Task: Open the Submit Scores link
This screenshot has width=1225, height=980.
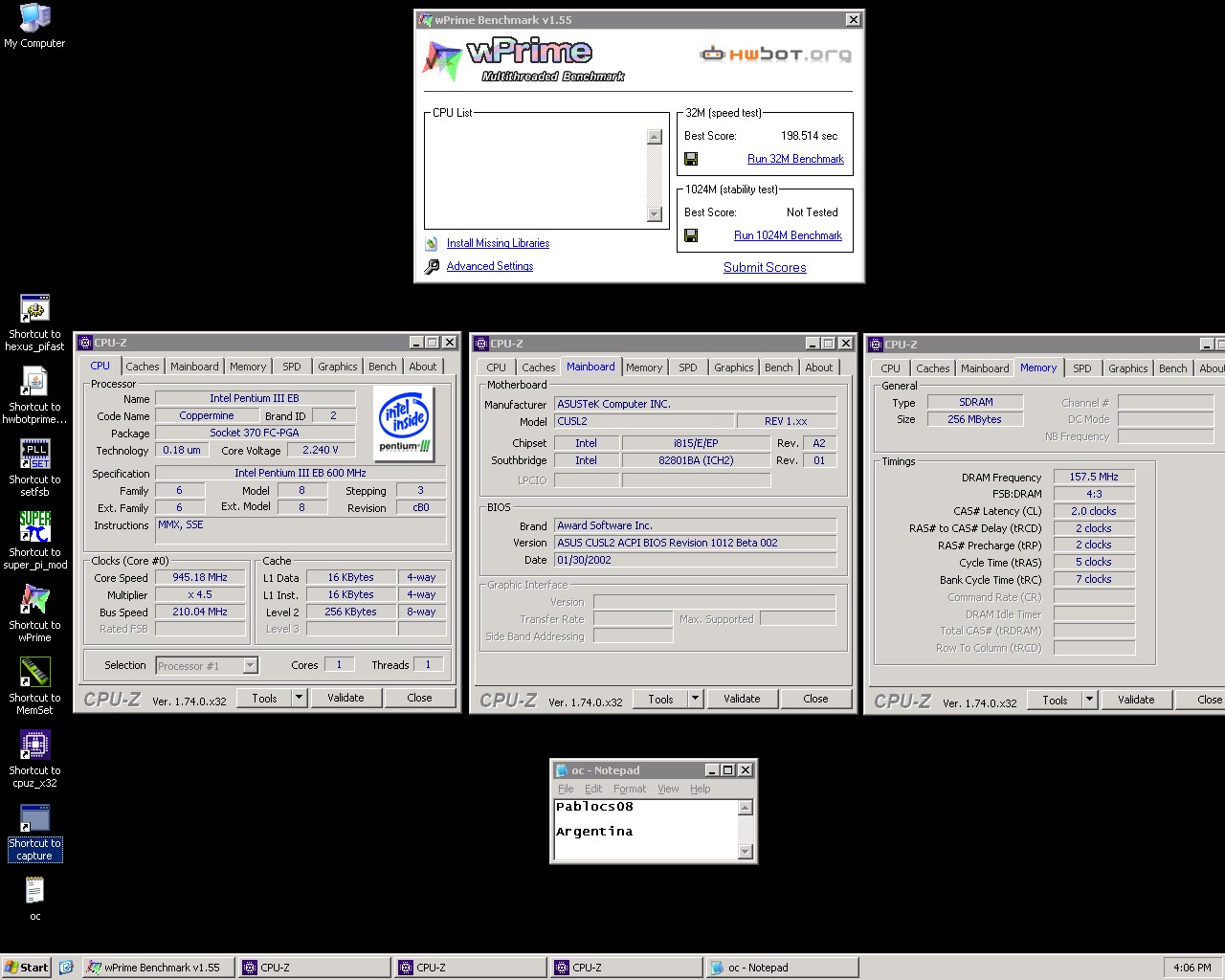Action: (765, 267)
